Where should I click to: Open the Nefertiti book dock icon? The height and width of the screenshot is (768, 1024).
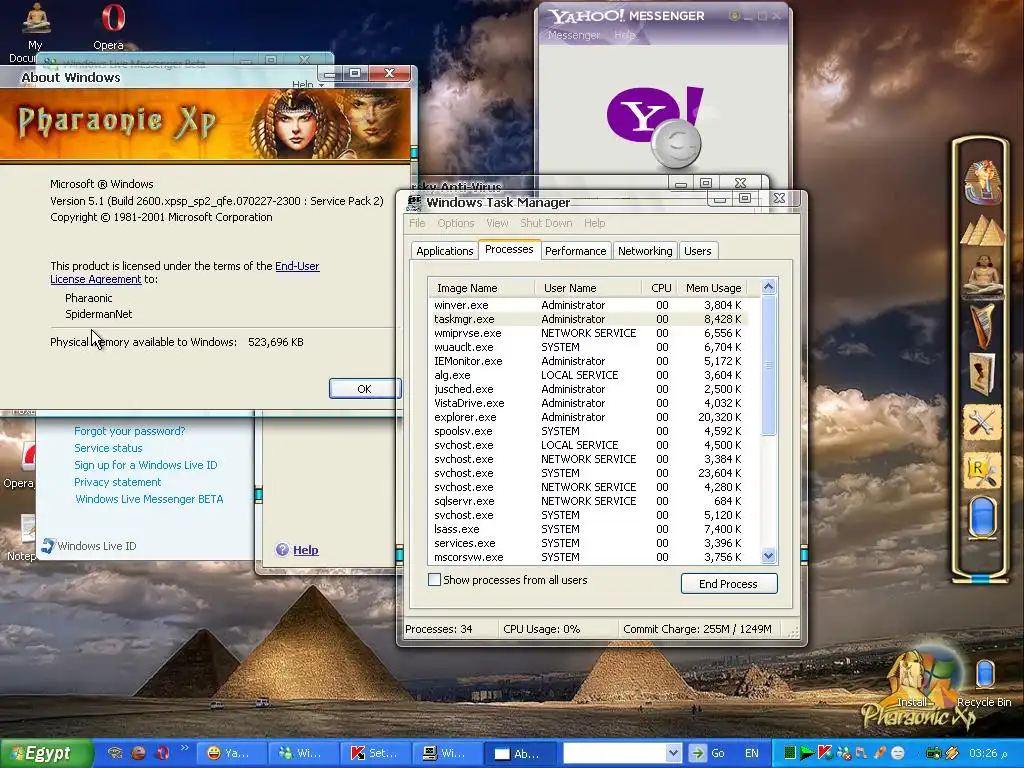tap(983, 373)
